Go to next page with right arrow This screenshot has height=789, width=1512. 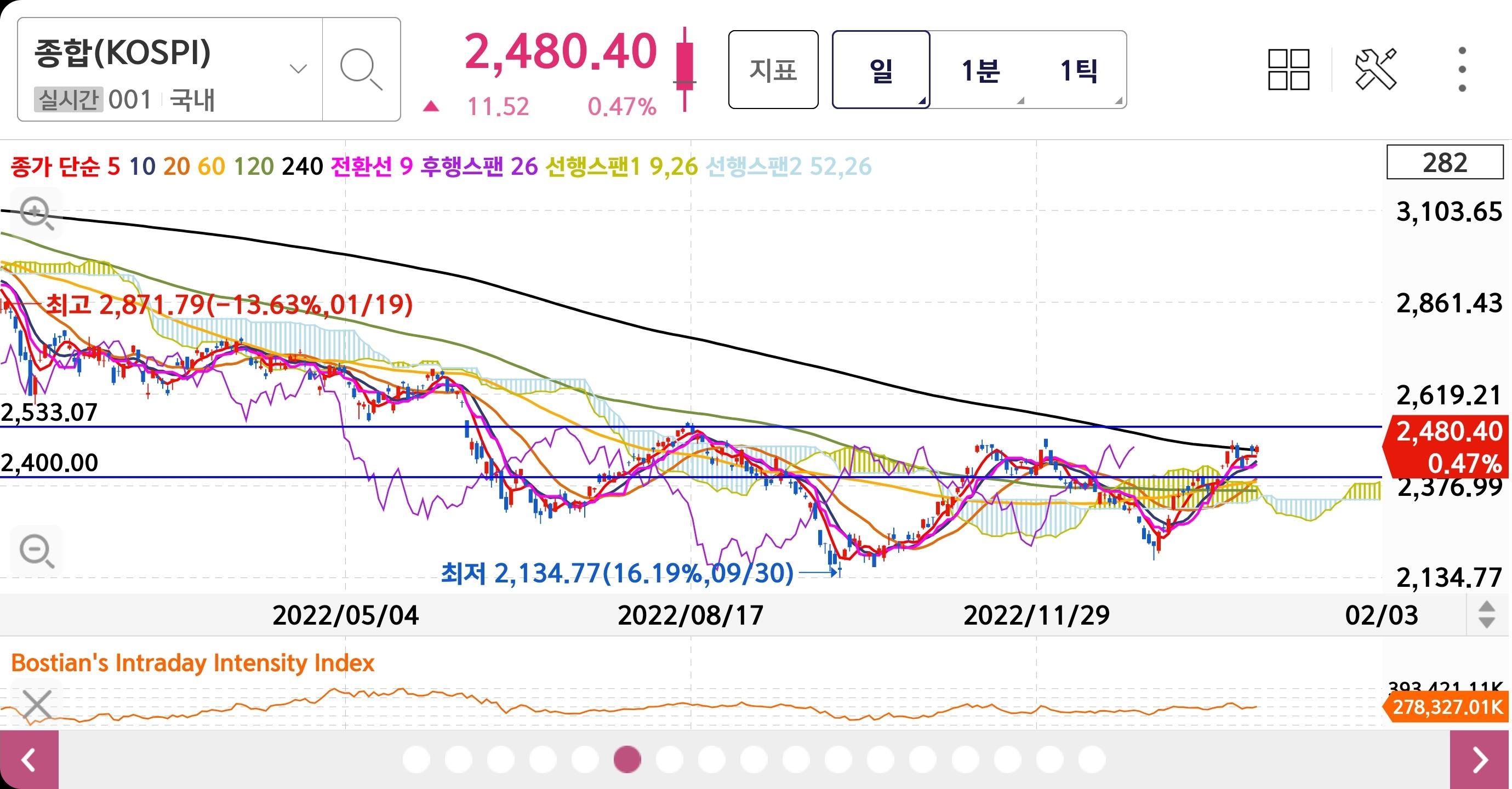[1480, 759]
